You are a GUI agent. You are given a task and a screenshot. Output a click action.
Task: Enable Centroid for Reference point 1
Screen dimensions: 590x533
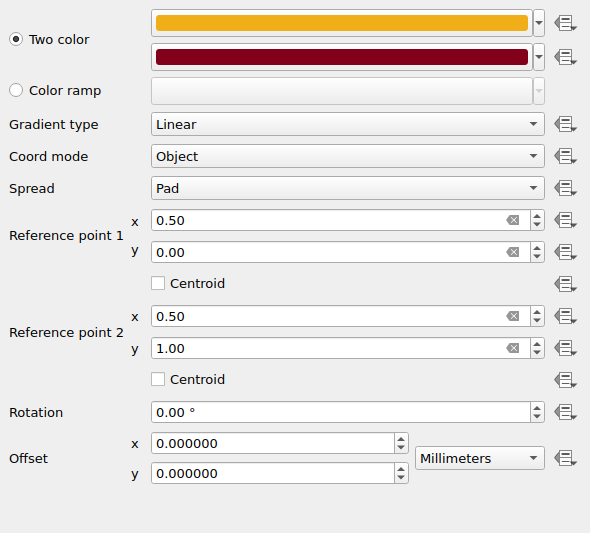coord(158,283)
